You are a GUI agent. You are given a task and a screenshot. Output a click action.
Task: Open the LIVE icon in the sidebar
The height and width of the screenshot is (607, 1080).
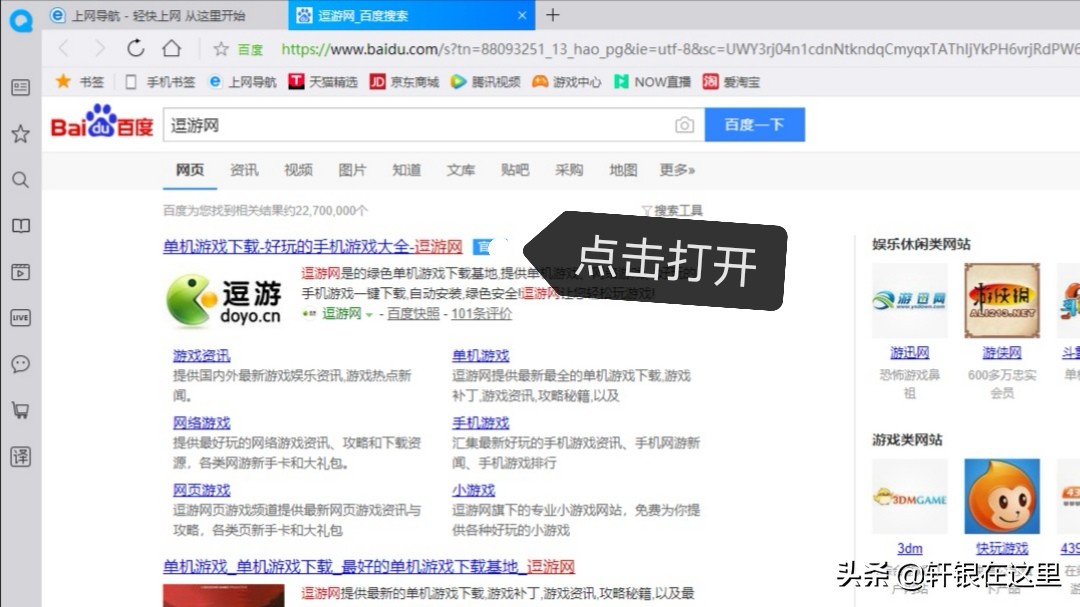pos(20,318)
